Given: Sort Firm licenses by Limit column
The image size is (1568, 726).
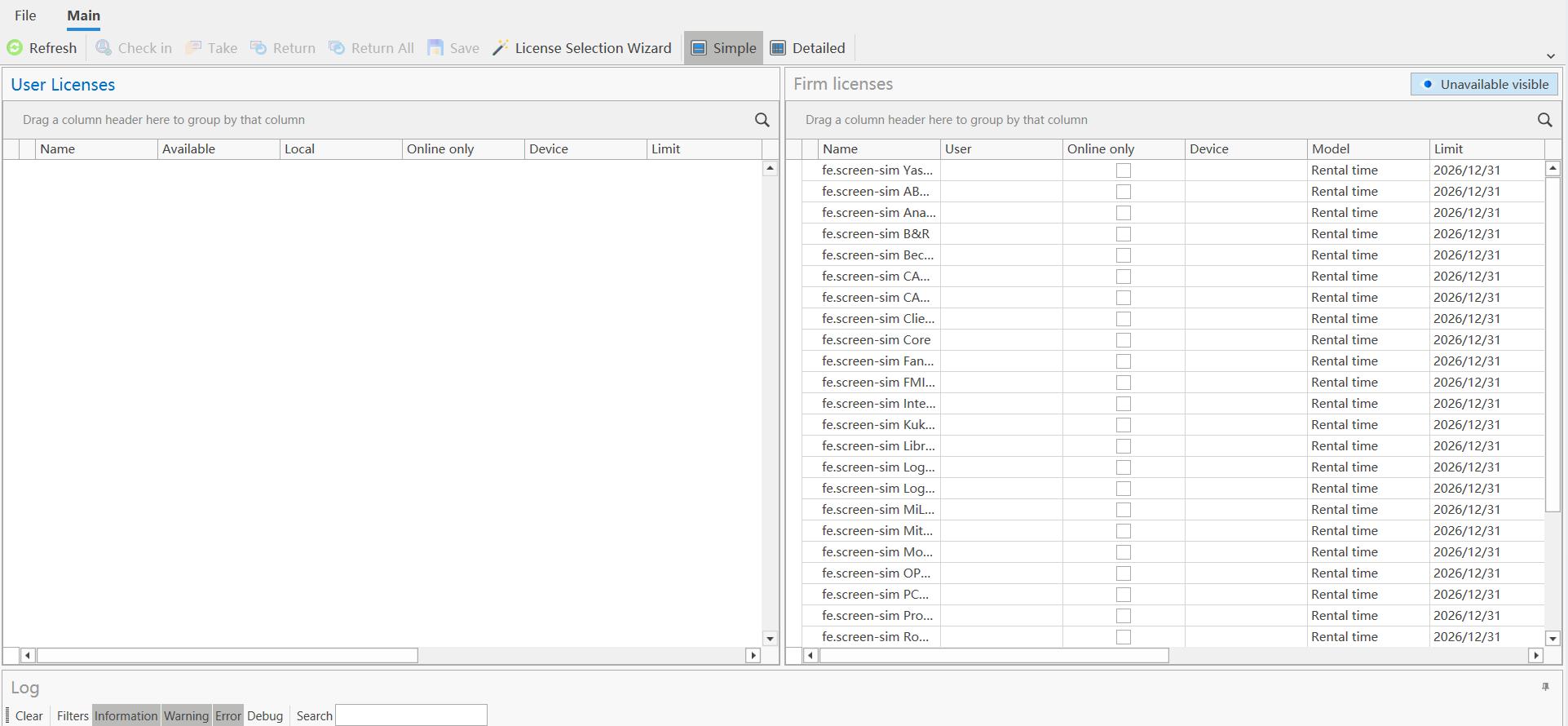Looking at the screenshot, I should 1487,149.
